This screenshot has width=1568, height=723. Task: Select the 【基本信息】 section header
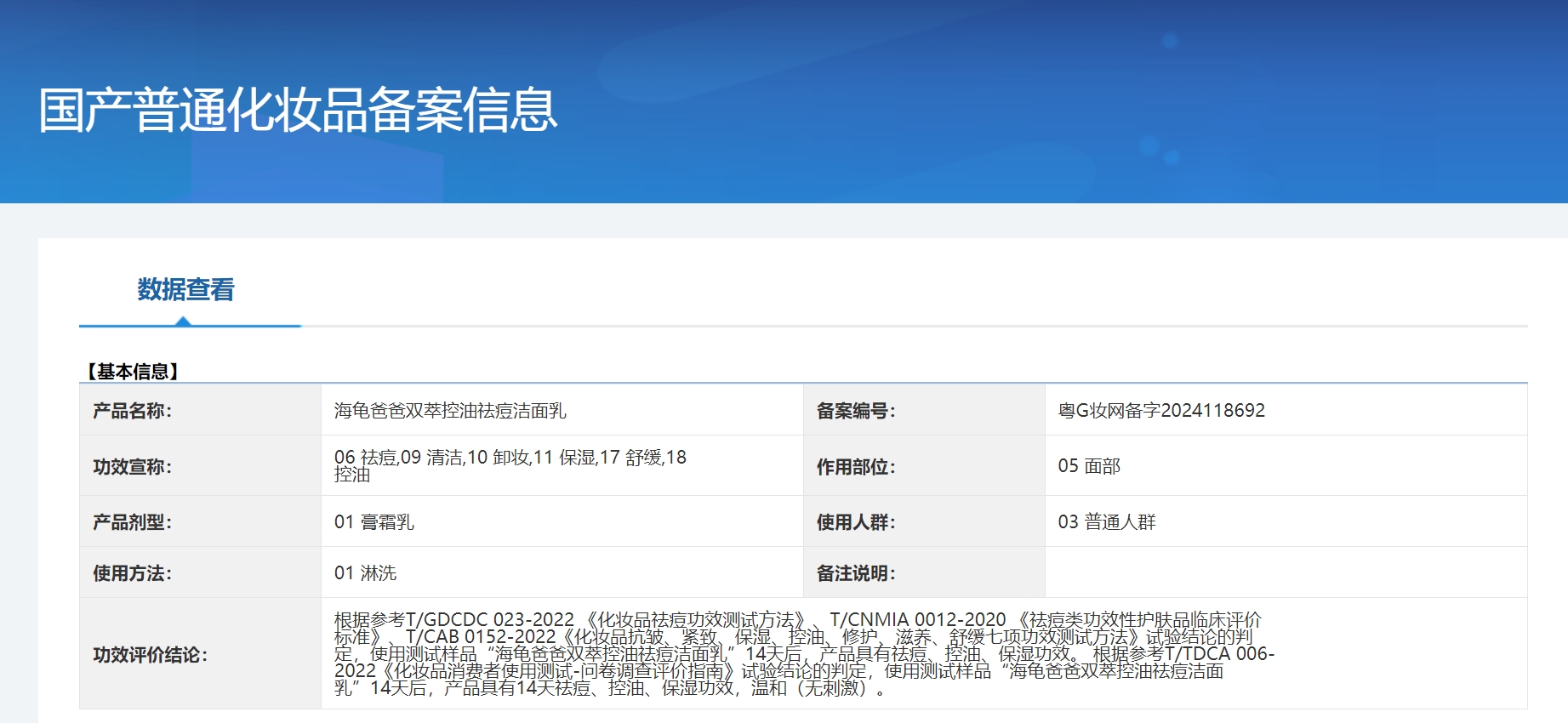pos(132,372)
